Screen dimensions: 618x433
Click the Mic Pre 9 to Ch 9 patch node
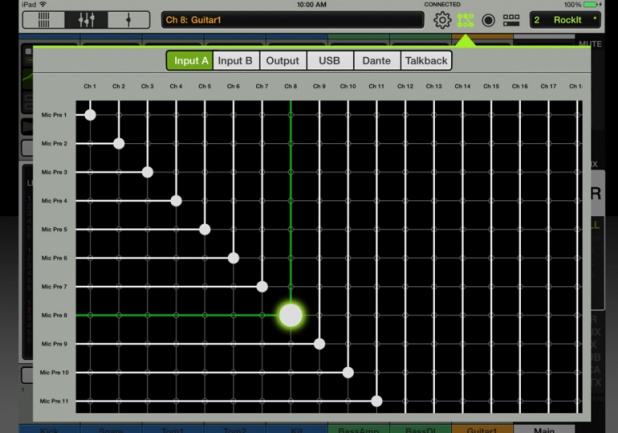[319, 344]
